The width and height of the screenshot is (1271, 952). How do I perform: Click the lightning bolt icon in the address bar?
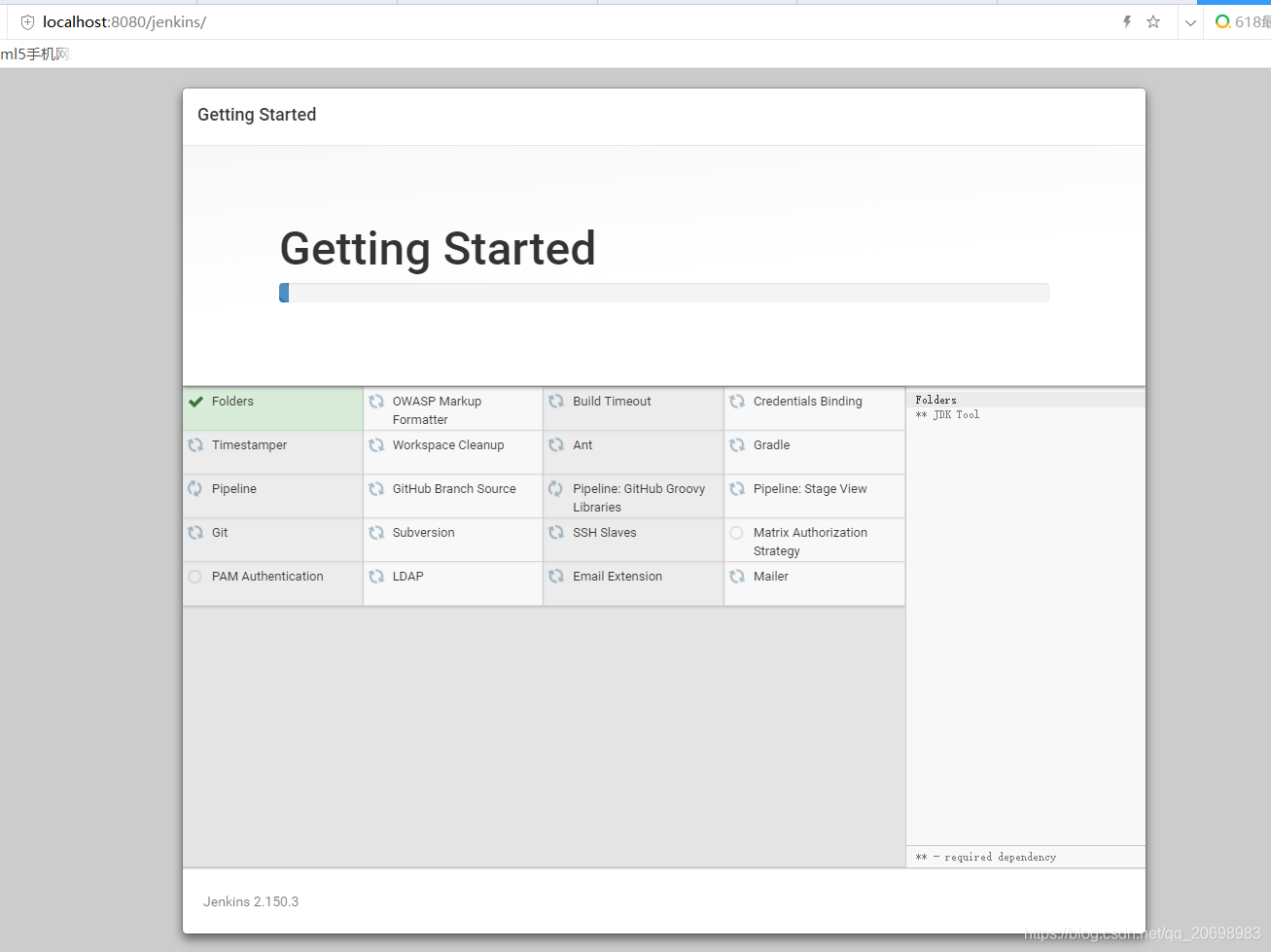[1127, 21]
